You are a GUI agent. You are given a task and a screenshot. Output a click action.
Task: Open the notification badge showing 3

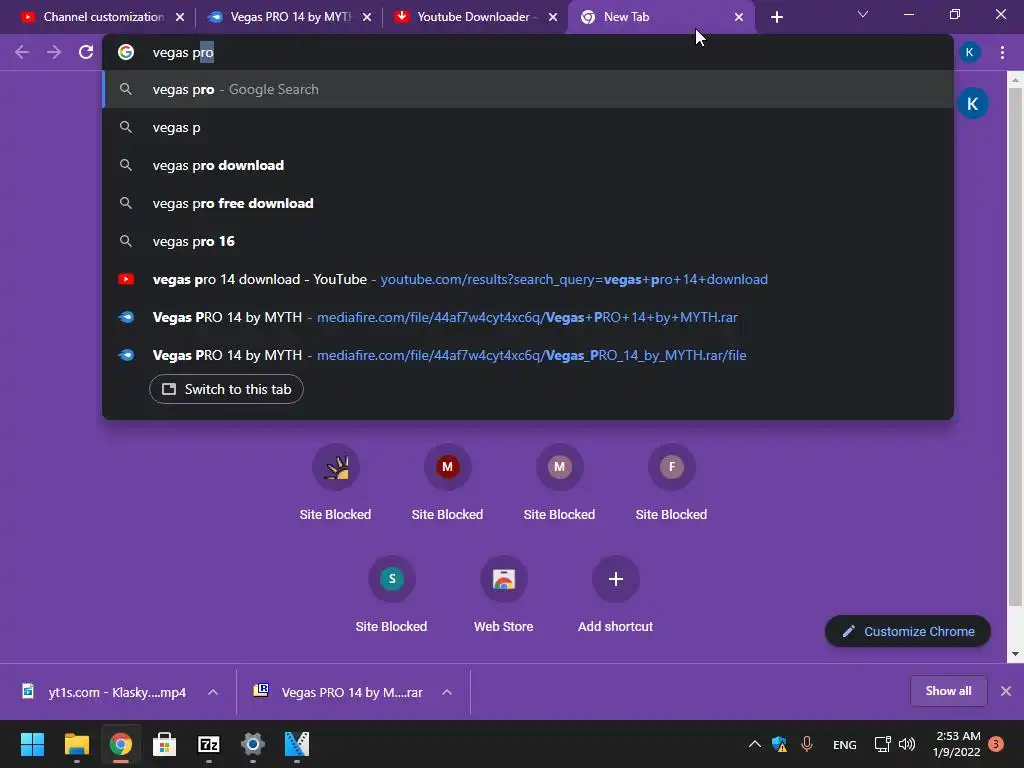[x=996, y=744]
